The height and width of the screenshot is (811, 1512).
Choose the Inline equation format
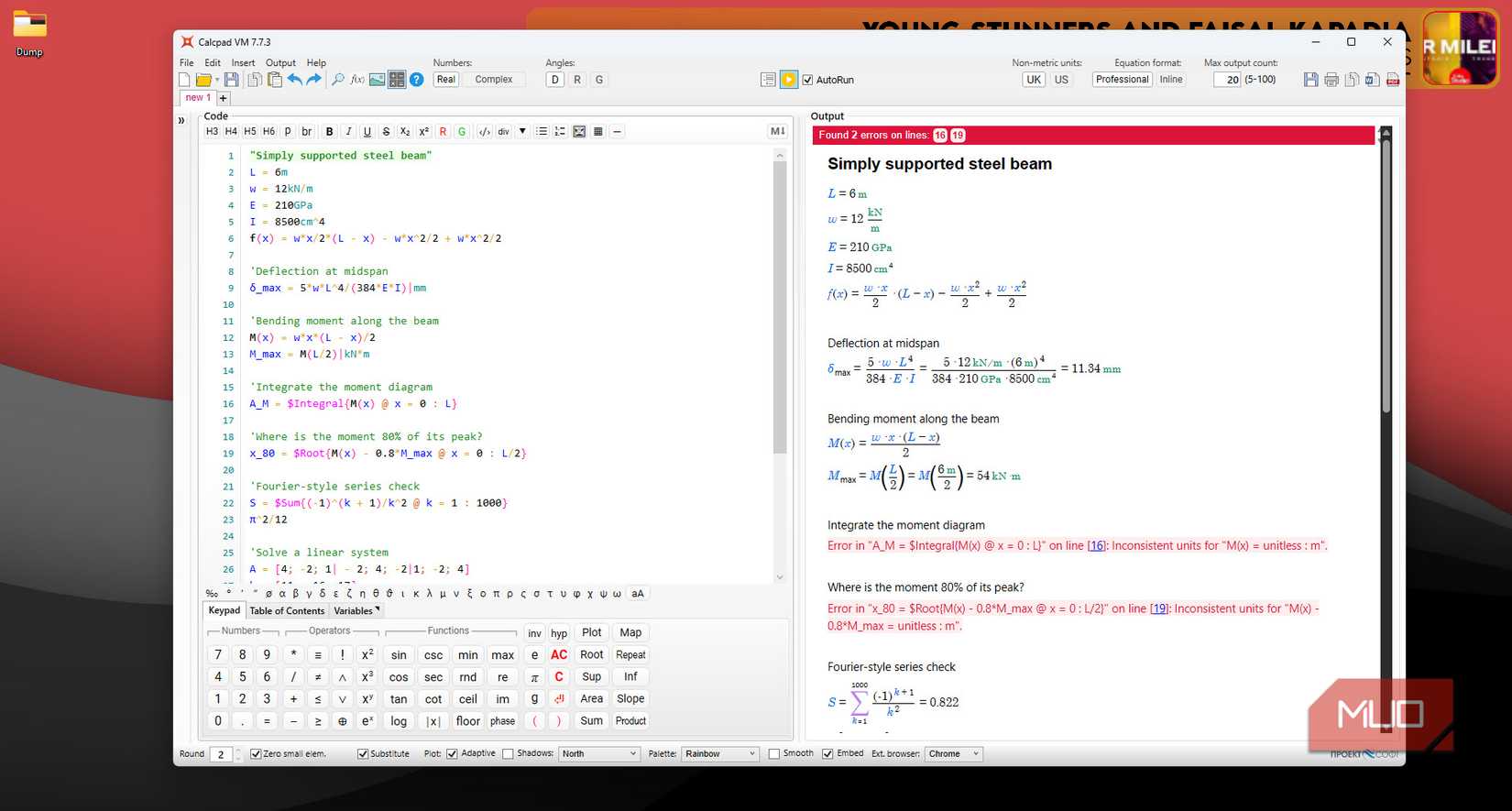(x=1171, y=80)
